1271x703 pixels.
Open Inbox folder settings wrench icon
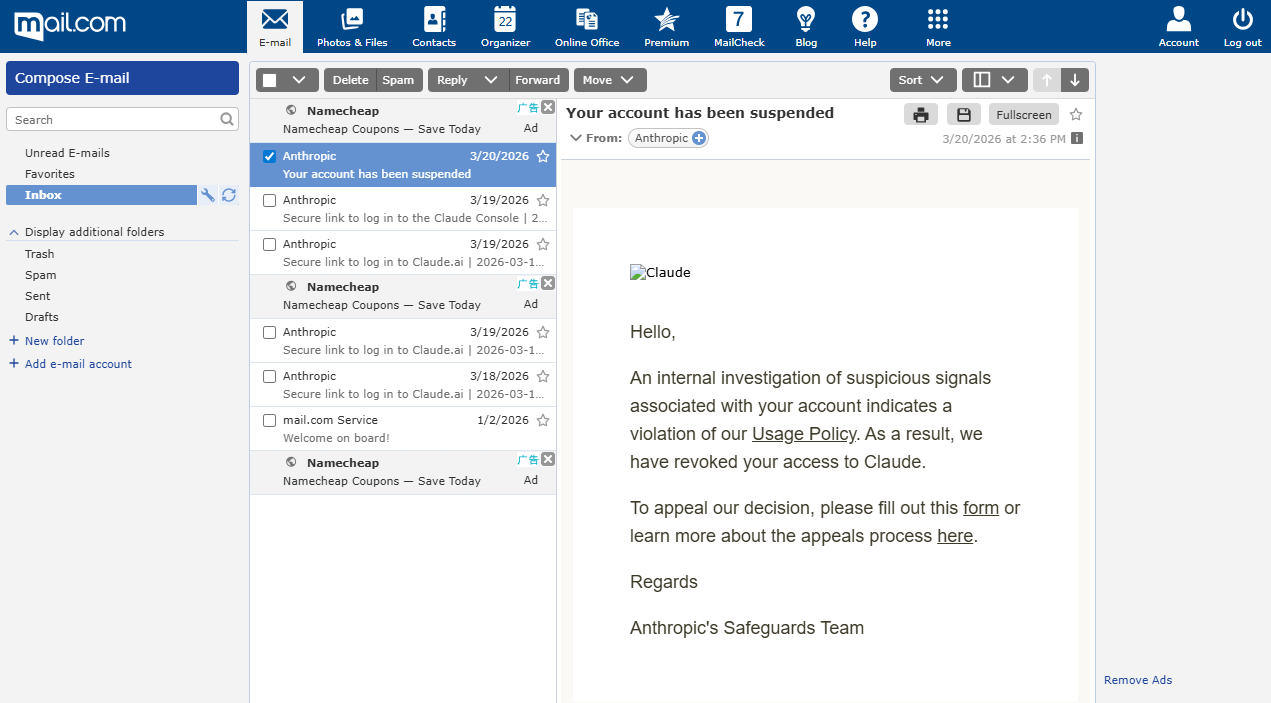[x=208, y=195]
